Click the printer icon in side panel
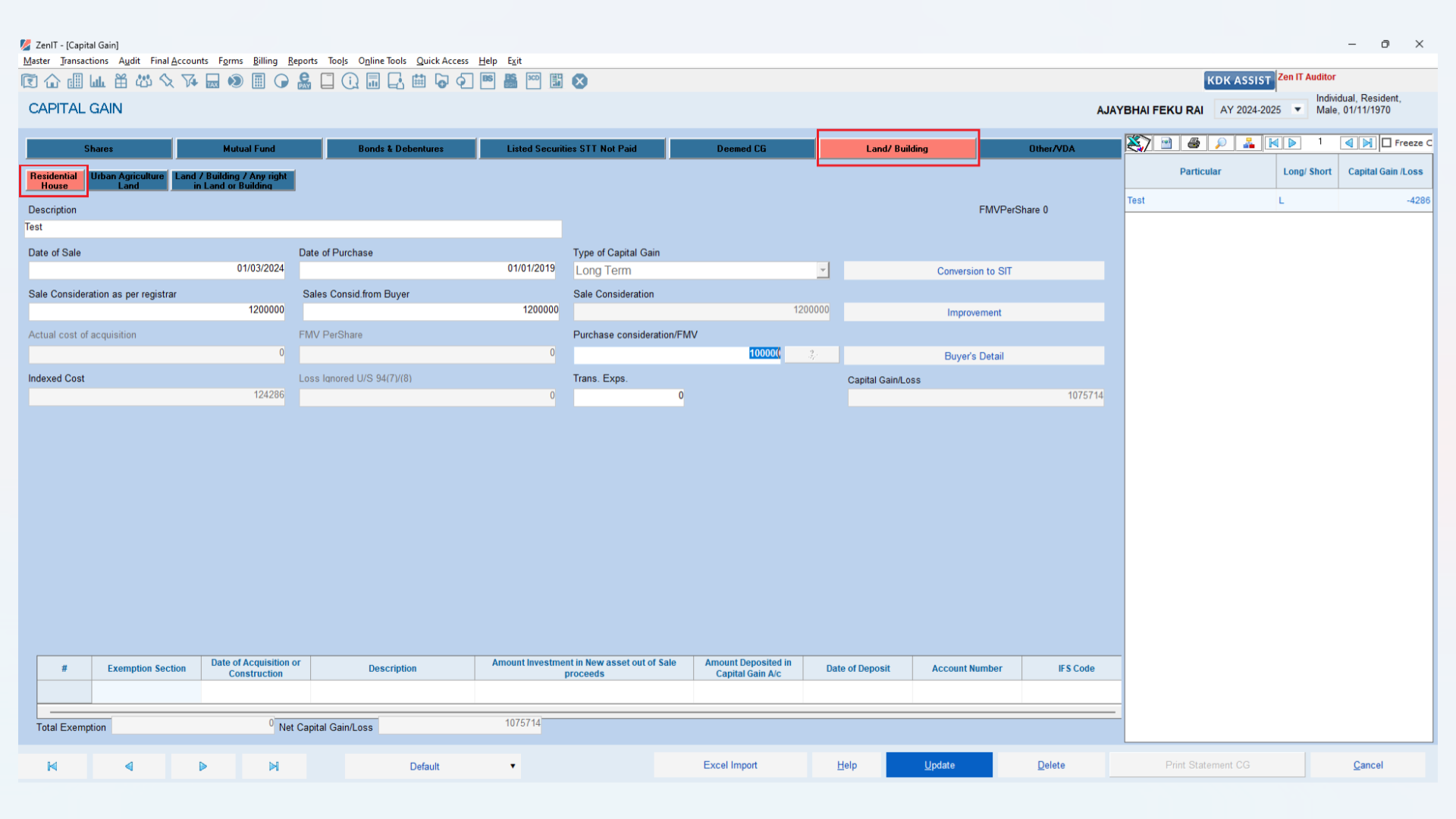 [1194, 143]
